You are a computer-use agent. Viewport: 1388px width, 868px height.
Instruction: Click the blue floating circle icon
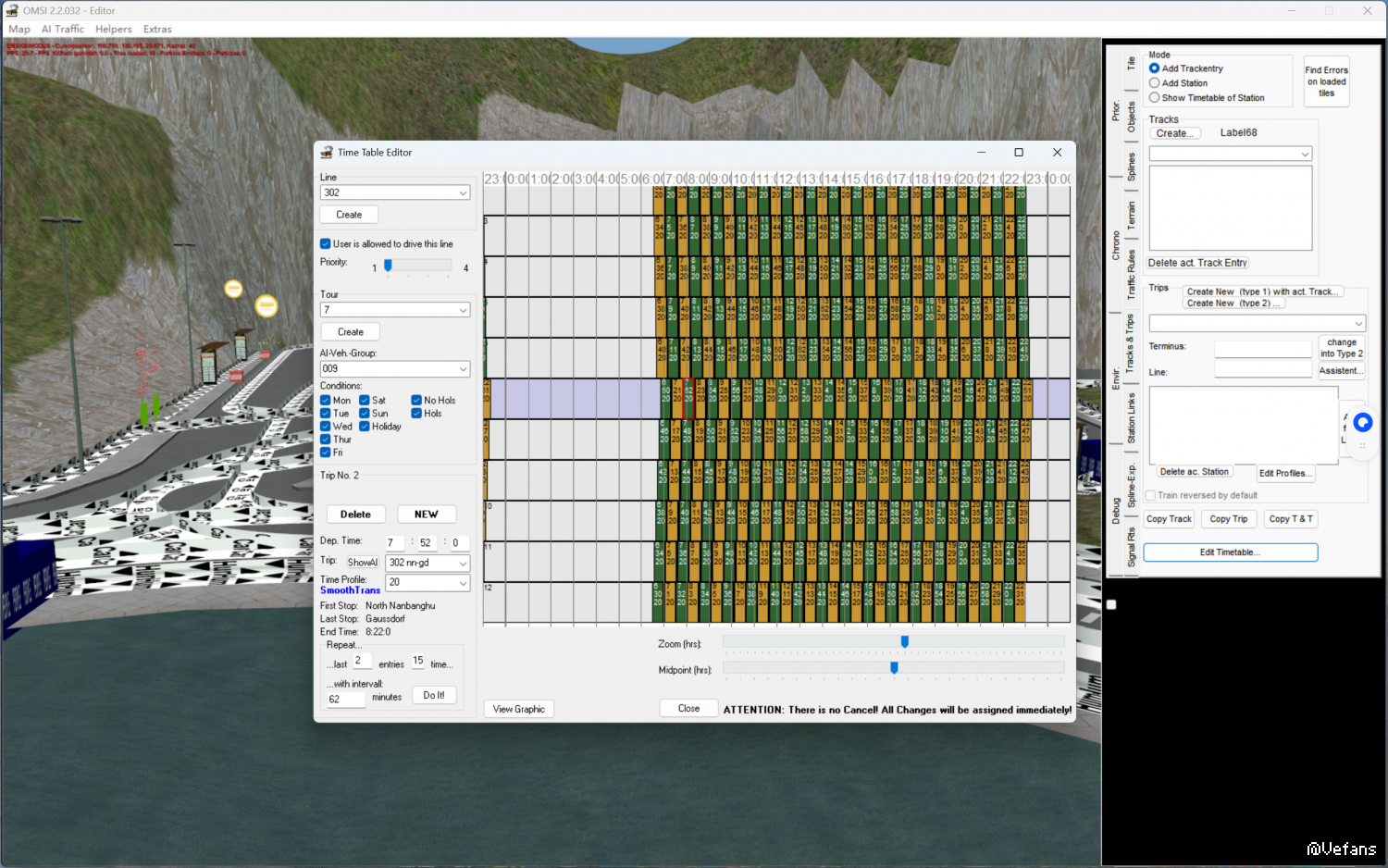pyautogui.click(x=1362, y=423)
